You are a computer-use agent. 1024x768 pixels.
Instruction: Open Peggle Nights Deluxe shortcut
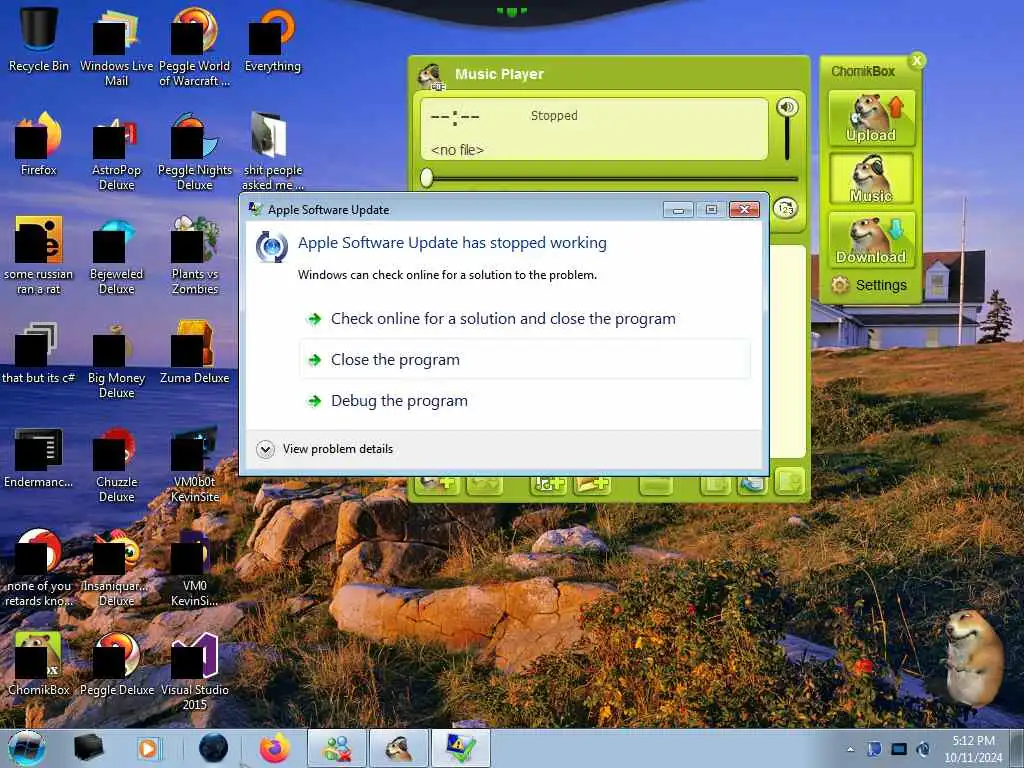195,152
